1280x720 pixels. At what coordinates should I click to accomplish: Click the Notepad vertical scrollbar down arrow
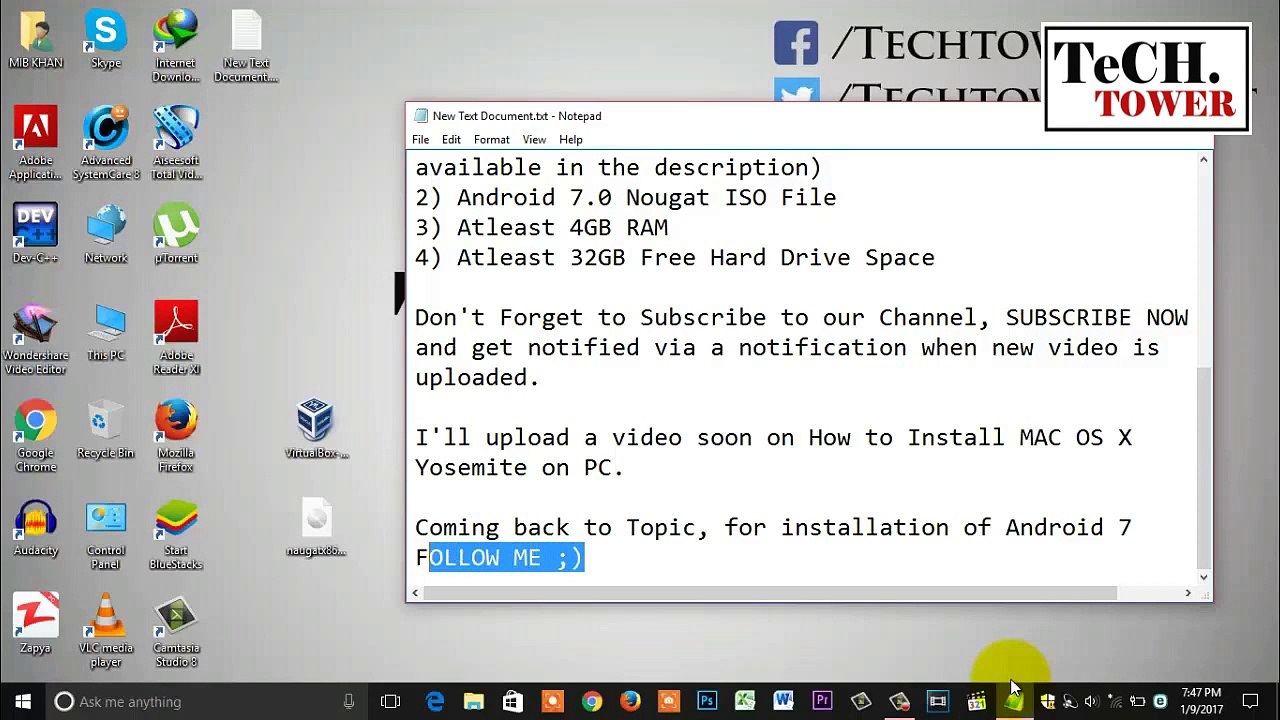(x=1204, y=577)
